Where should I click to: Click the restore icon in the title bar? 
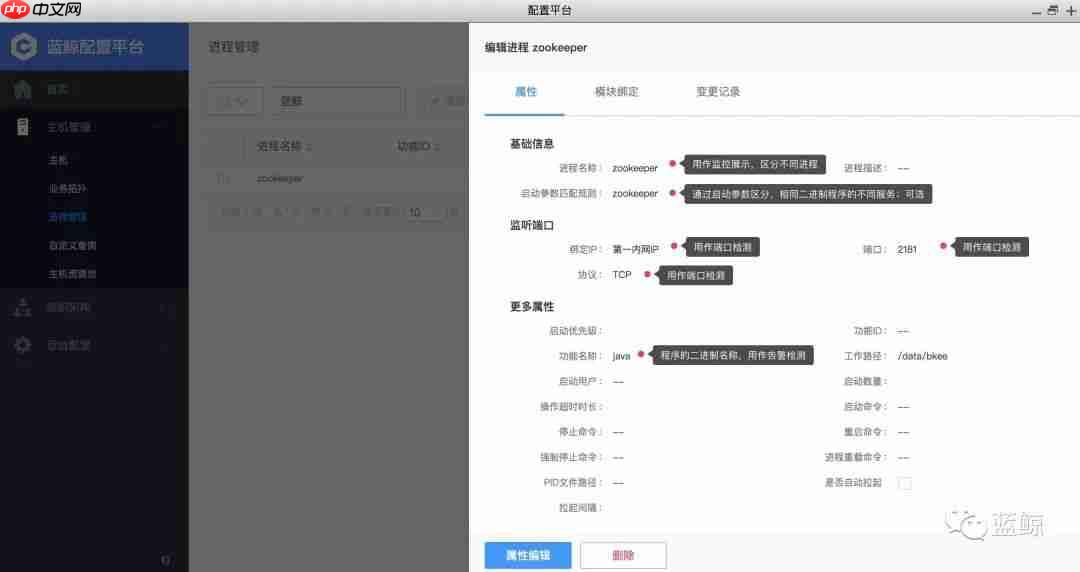[1052, 10]
